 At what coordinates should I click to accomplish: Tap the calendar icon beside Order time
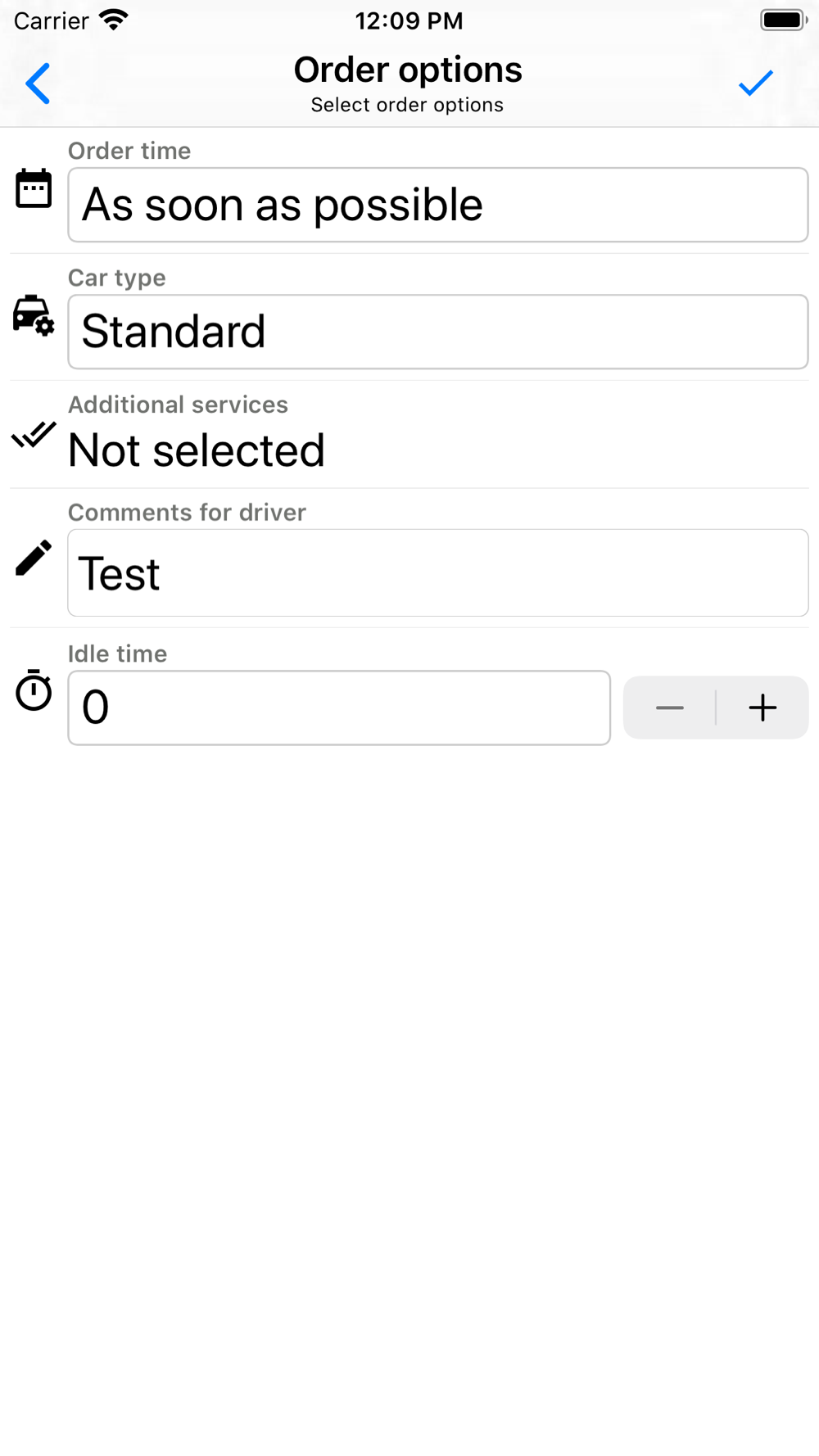click(x=34, y=188)
